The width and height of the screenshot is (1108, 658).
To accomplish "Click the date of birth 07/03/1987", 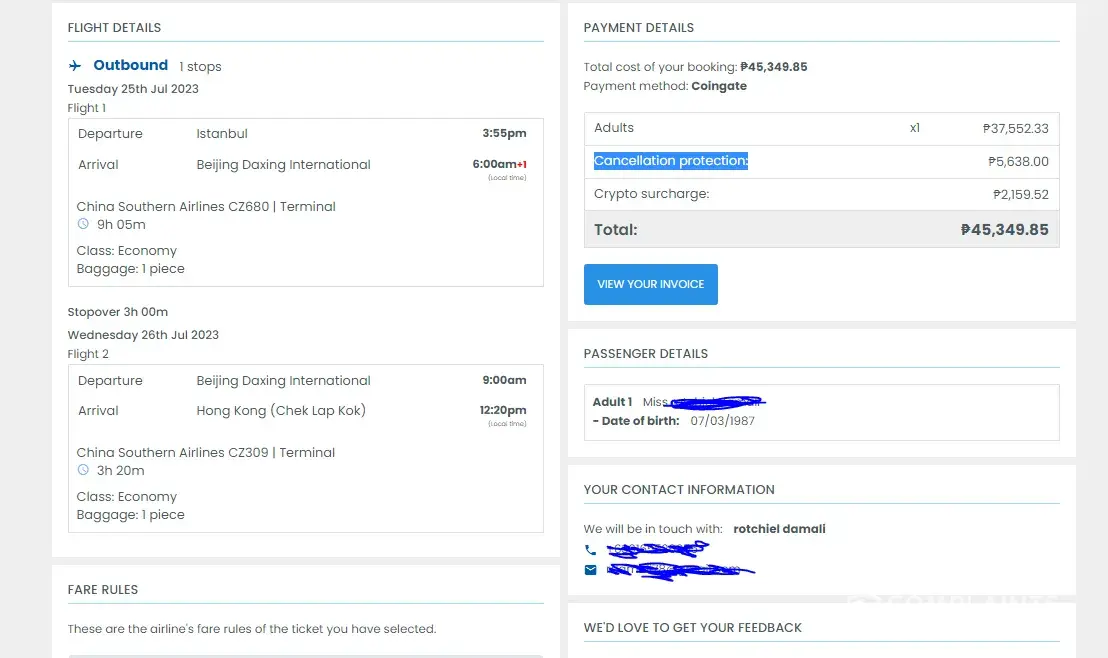I will coord(722,421).
